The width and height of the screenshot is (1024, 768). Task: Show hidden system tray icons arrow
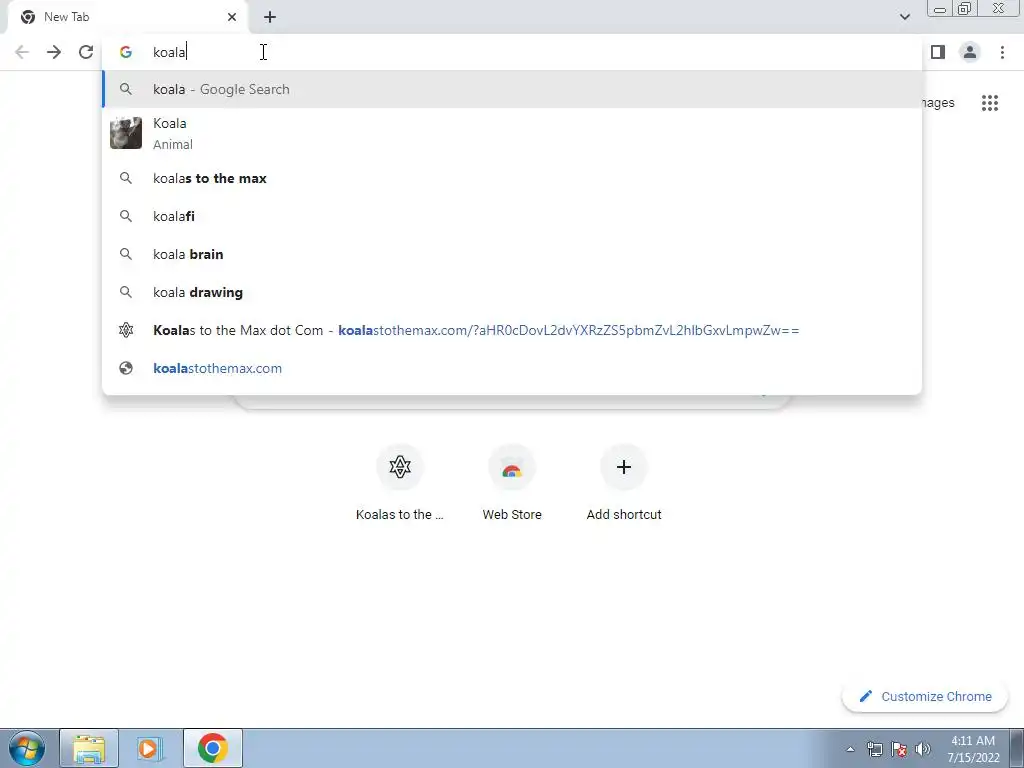850,749
